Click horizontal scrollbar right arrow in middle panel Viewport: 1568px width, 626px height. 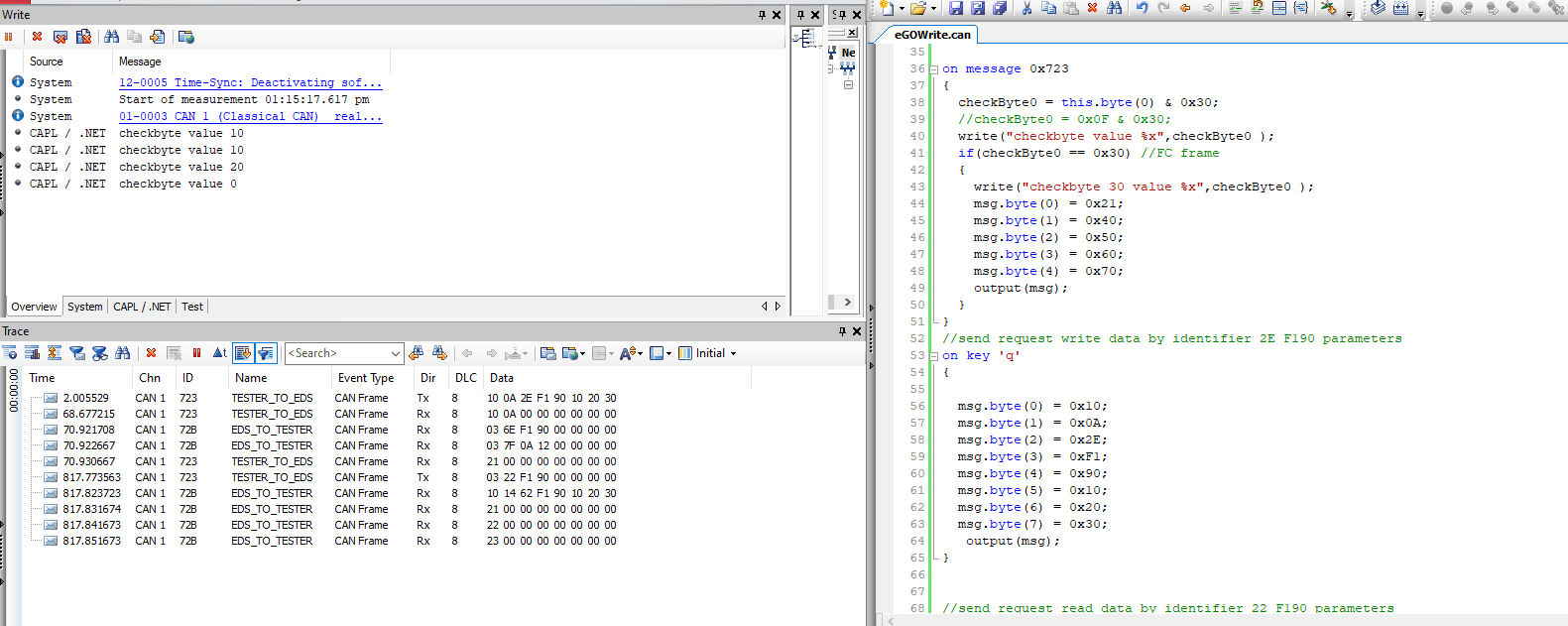(847, 302)
